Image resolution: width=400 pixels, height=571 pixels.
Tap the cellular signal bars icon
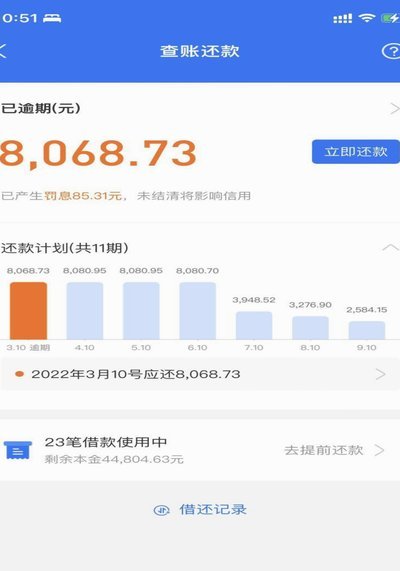(342, 18)
